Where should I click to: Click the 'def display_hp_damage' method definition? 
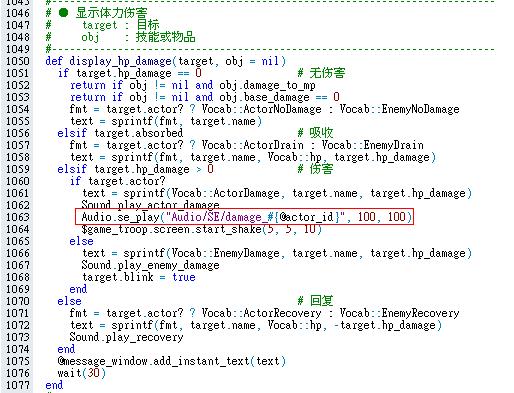tap(165, 61)
